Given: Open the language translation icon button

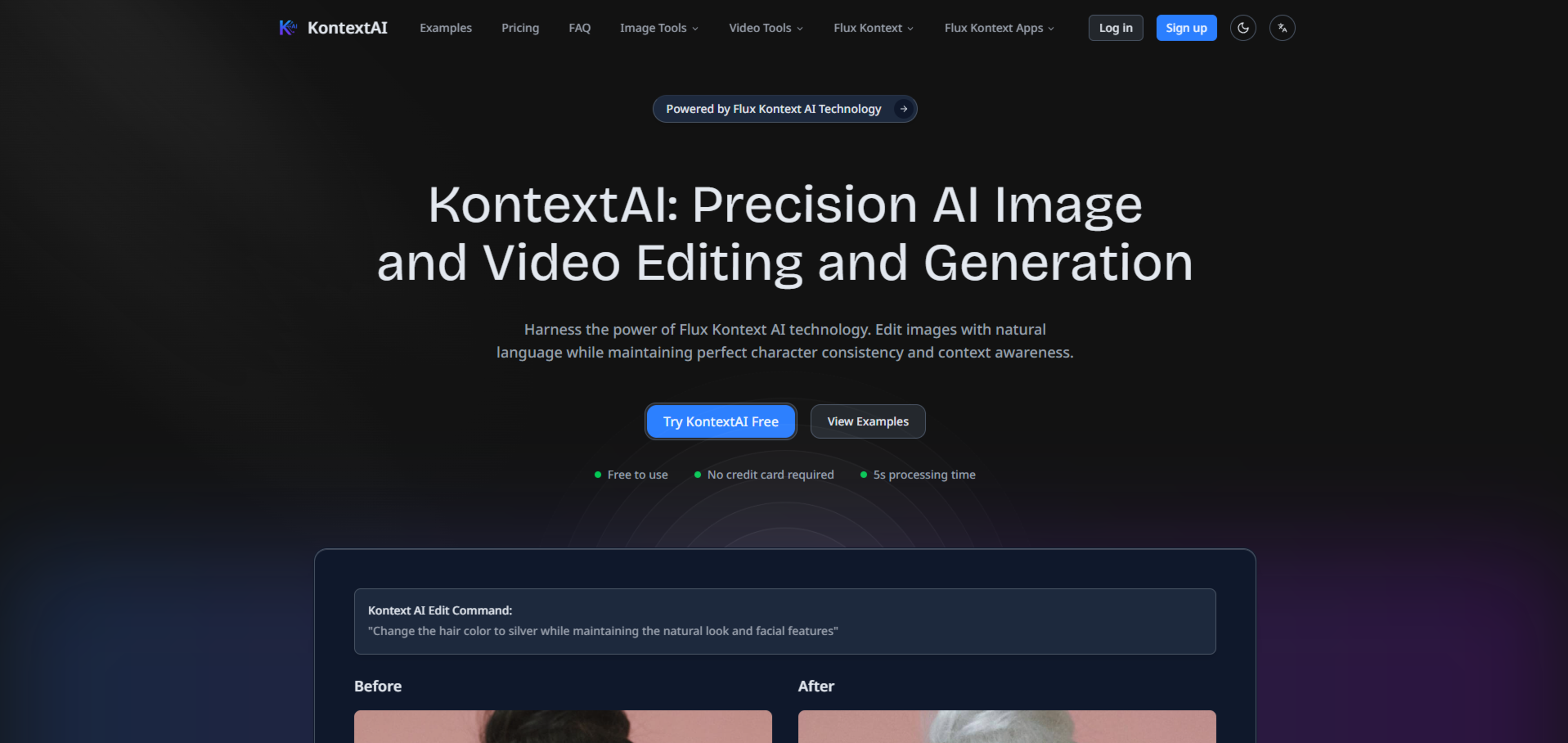Looking at the screenshot, I should click(x=1282, y=28).
